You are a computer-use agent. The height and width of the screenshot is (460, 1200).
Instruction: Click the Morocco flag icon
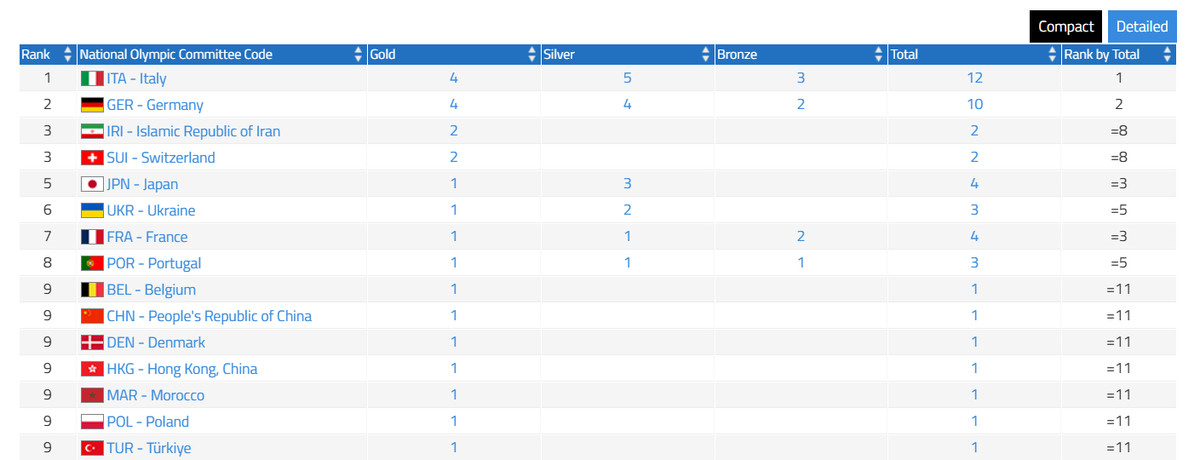92,395
